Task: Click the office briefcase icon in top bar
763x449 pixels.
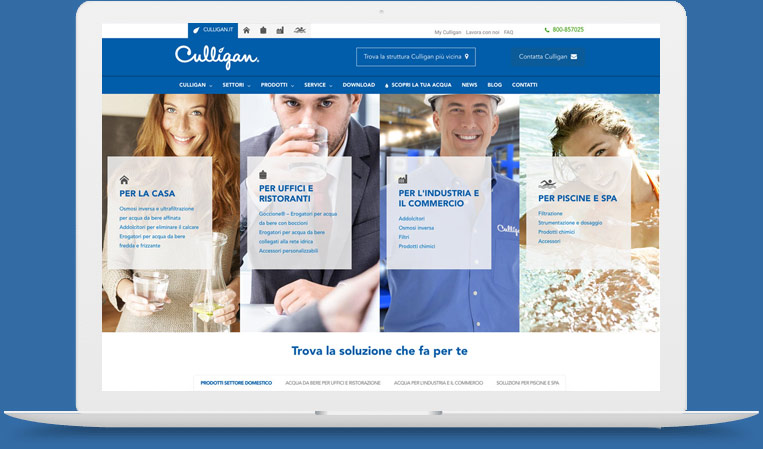Action: [263, 30]
